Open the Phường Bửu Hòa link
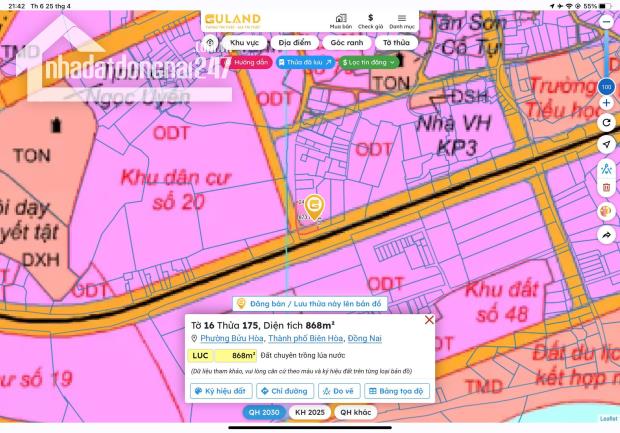Viewport: 620px width, 433px height. click(x=232, y=338)
